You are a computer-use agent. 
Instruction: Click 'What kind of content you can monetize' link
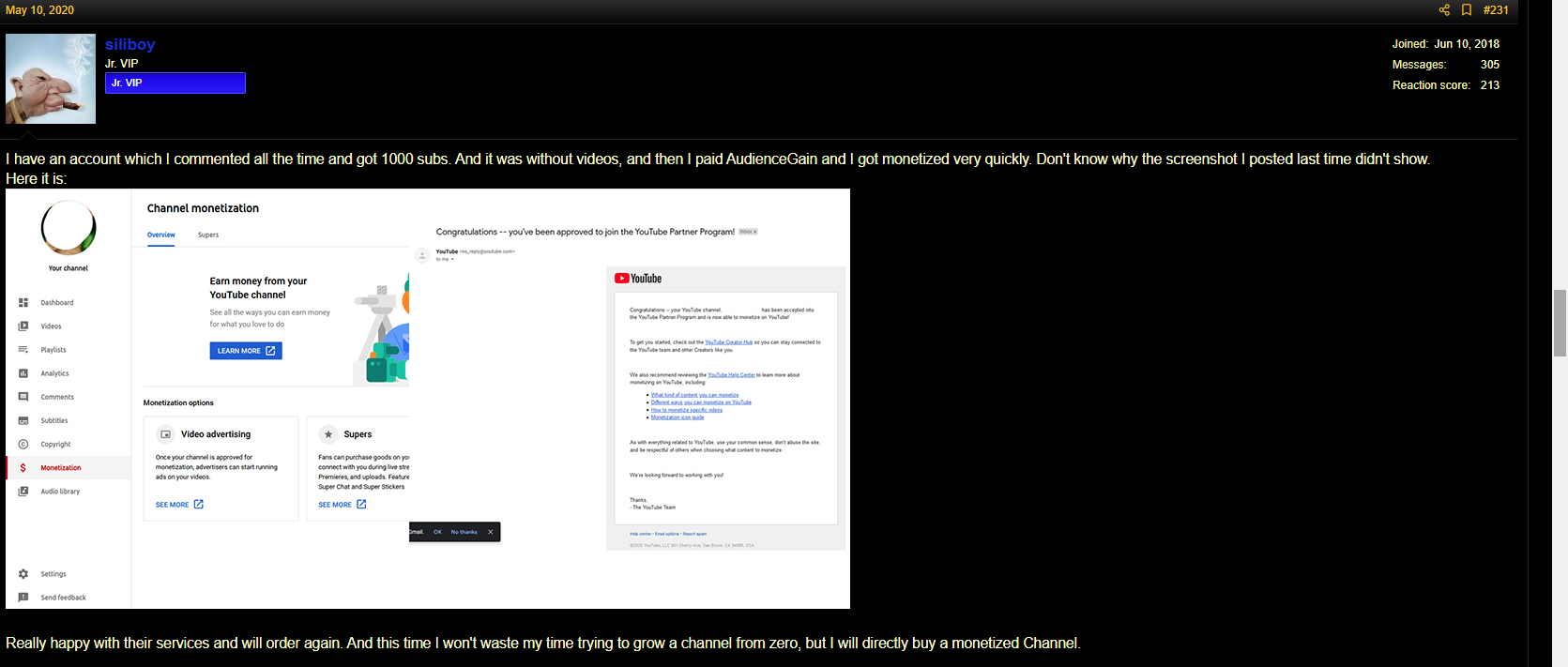click(x=695, y=396)
